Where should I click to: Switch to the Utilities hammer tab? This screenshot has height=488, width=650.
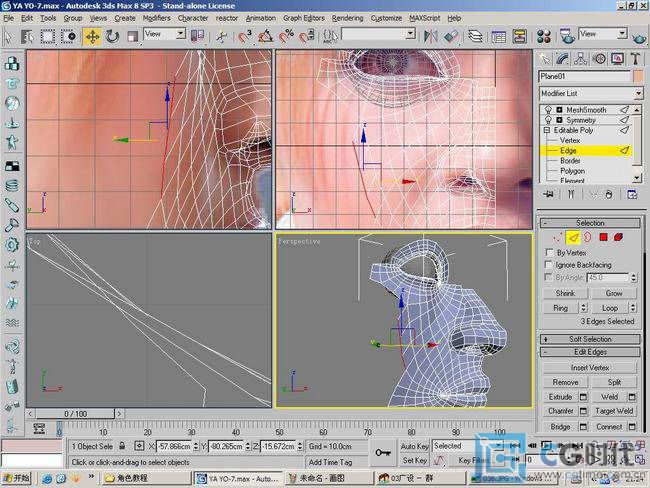click(x=635, y=59)
